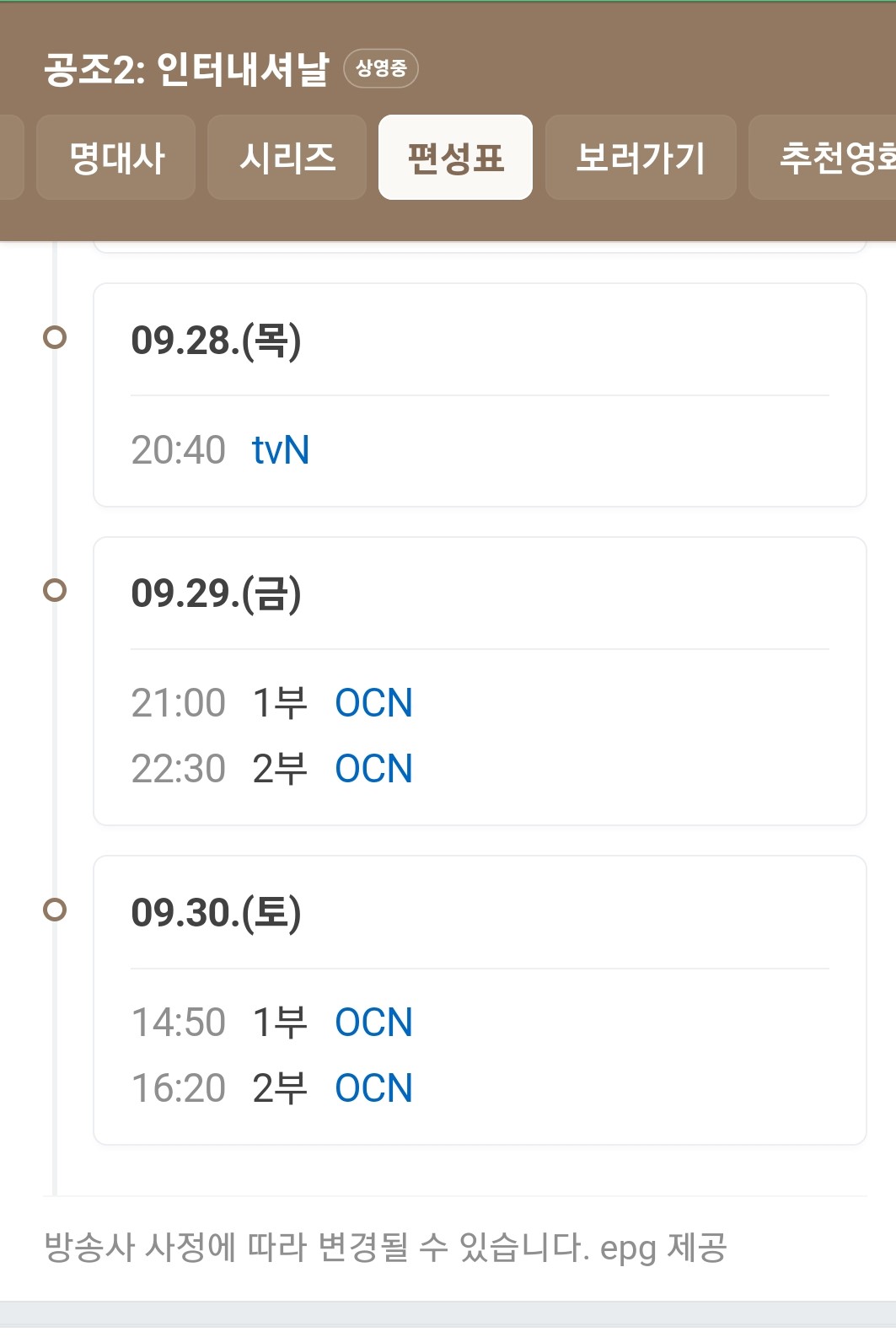Click the 09.28.(목) timeline circle marker

point(55,337)
